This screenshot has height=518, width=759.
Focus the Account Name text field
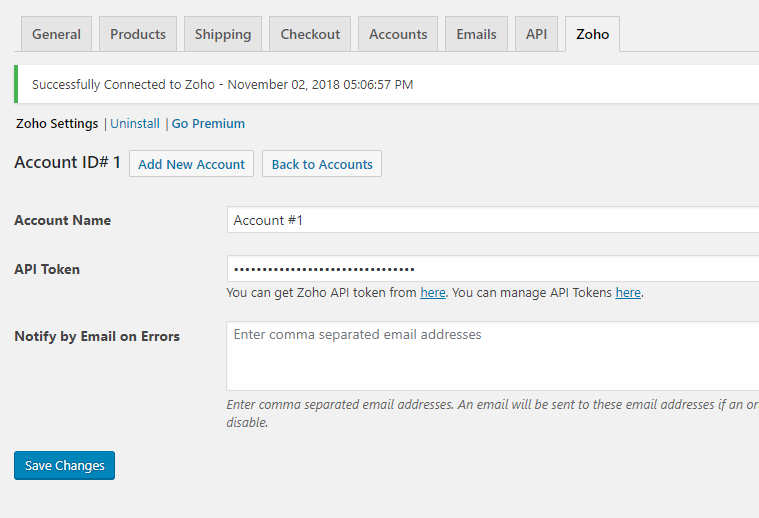pos(492,220)
